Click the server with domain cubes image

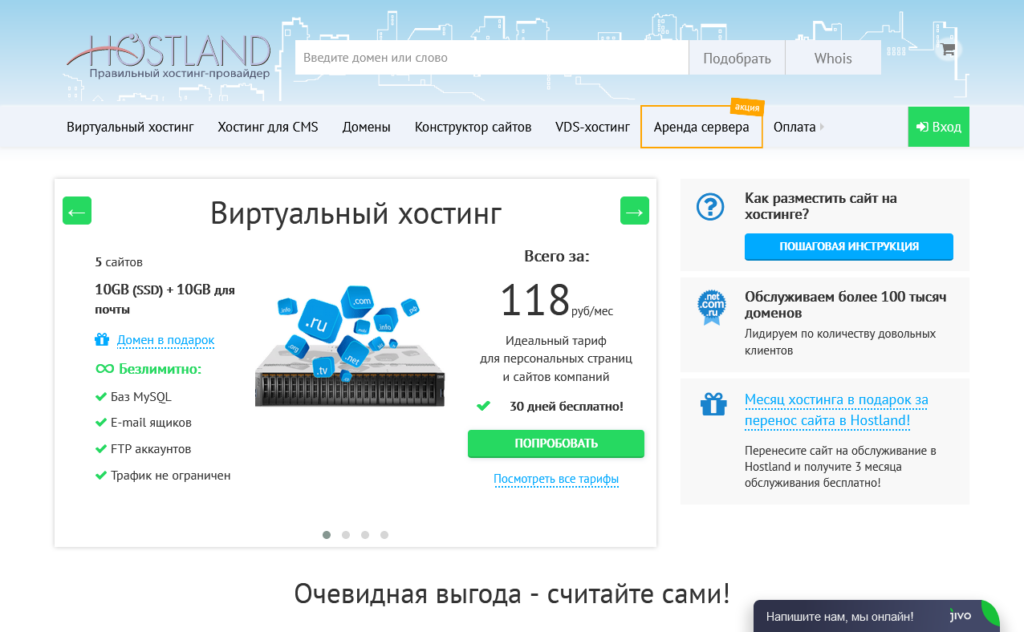click(350, 346)
